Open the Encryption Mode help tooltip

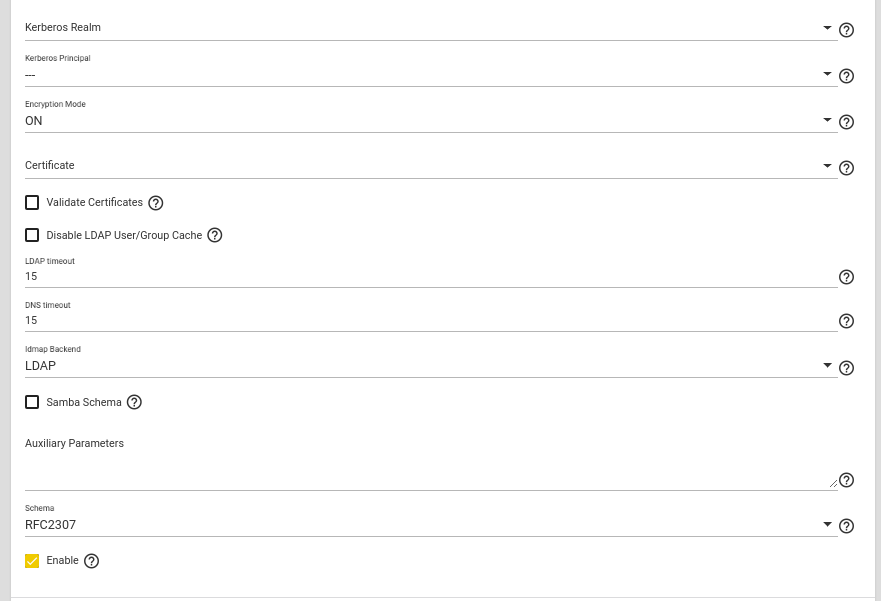[846, 122]
